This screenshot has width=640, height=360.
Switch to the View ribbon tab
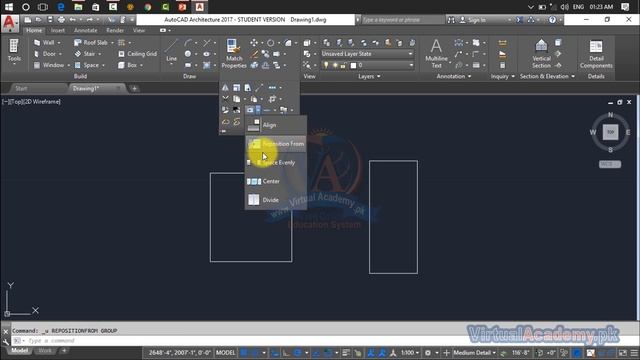pos(139,30)
